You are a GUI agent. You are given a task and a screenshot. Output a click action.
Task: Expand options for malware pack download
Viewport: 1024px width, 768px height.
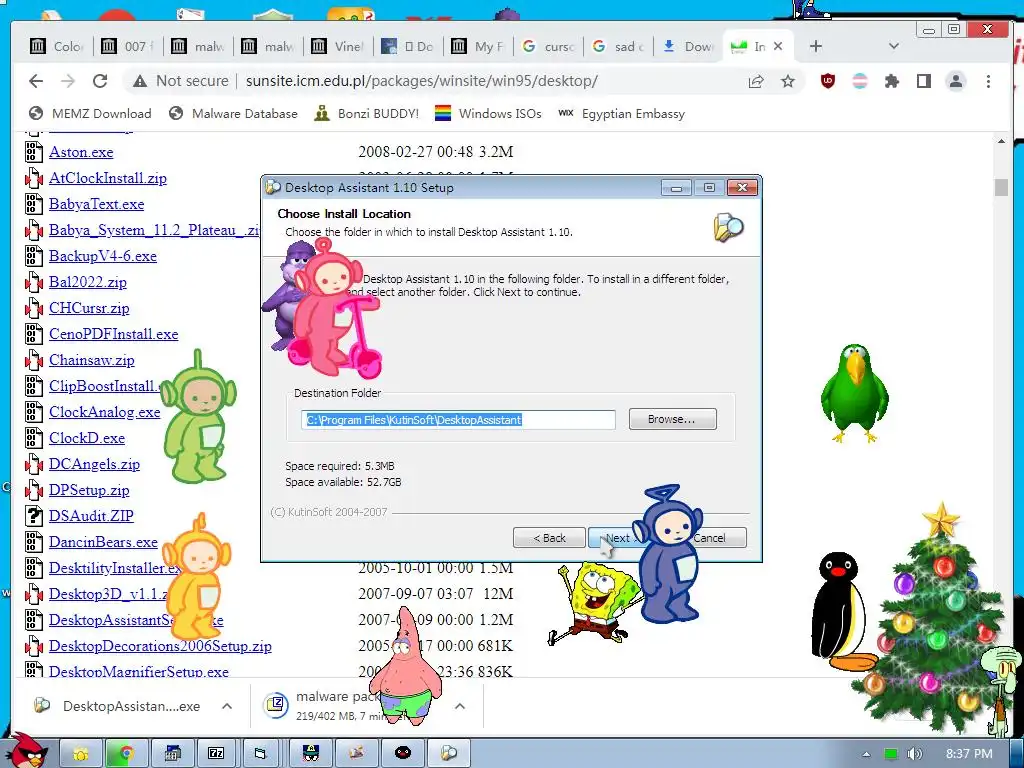tap(460, 706)
